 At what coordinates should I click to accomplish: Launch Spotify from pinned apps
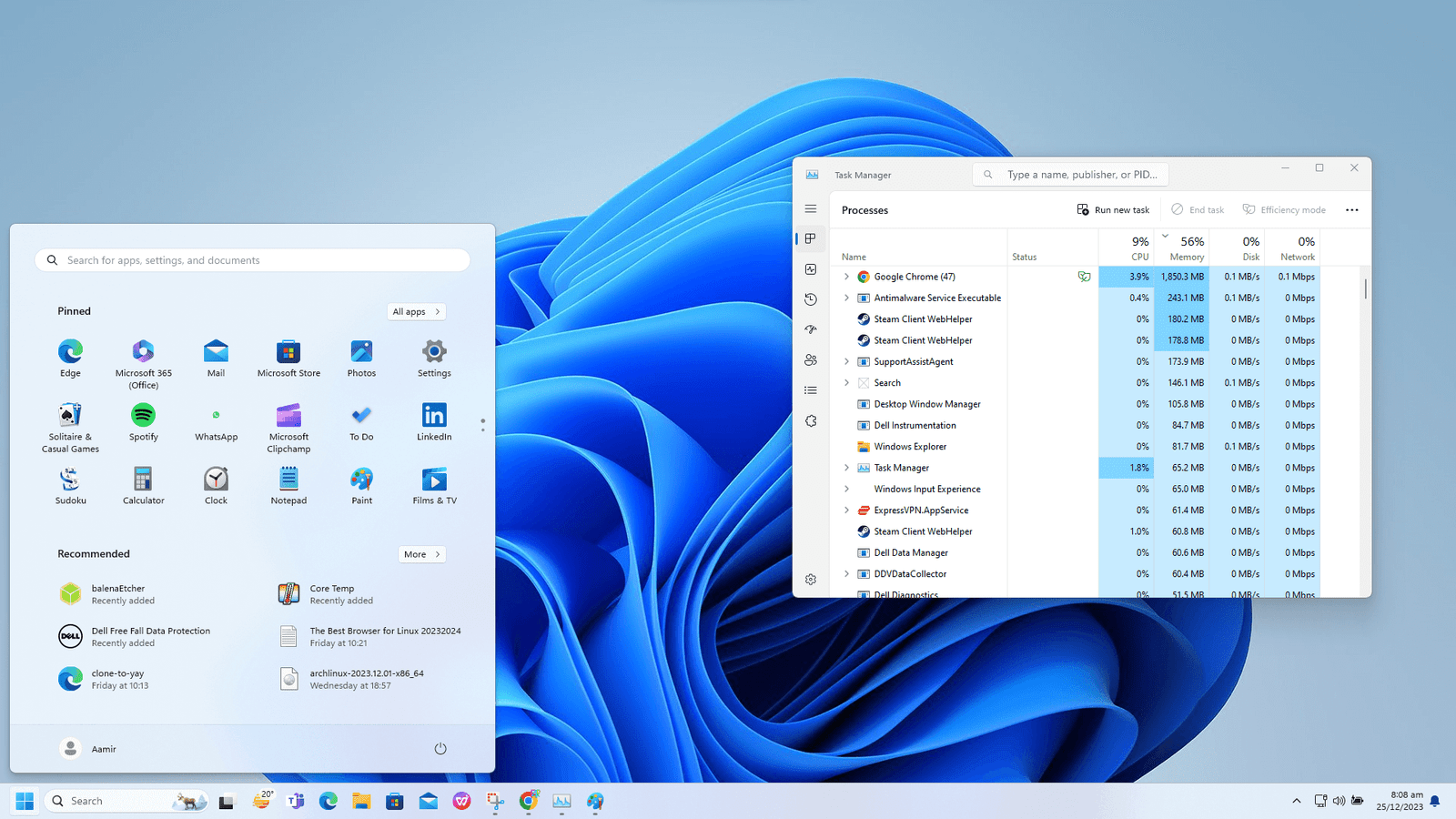(144, 422)
